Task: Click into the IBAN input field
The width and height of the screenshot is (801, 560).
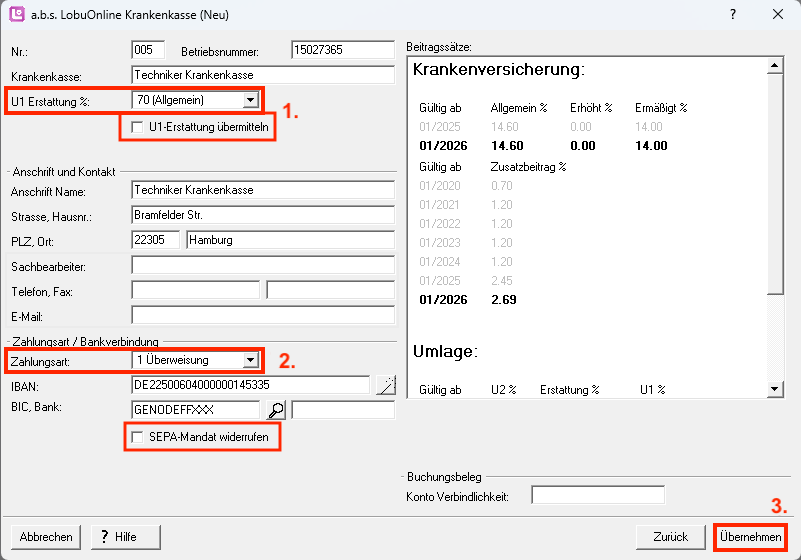Action: 250,385
